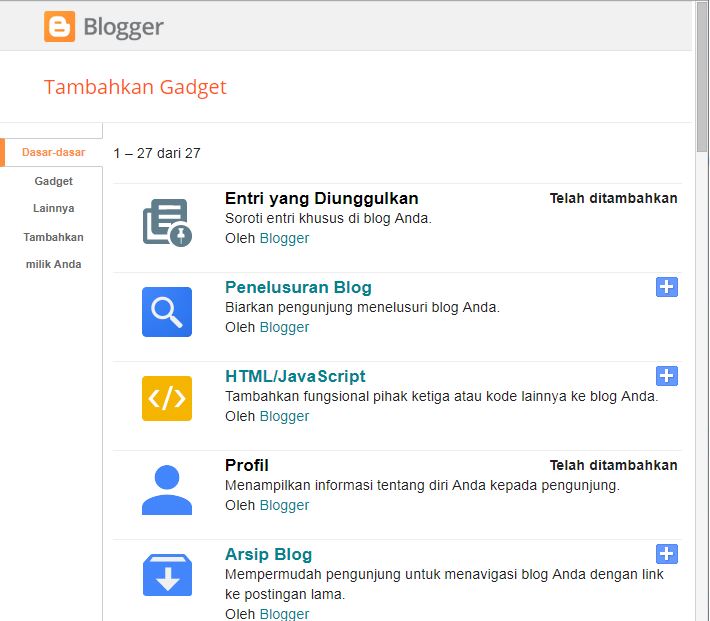Click the Profil person icon

pos(167,490)
